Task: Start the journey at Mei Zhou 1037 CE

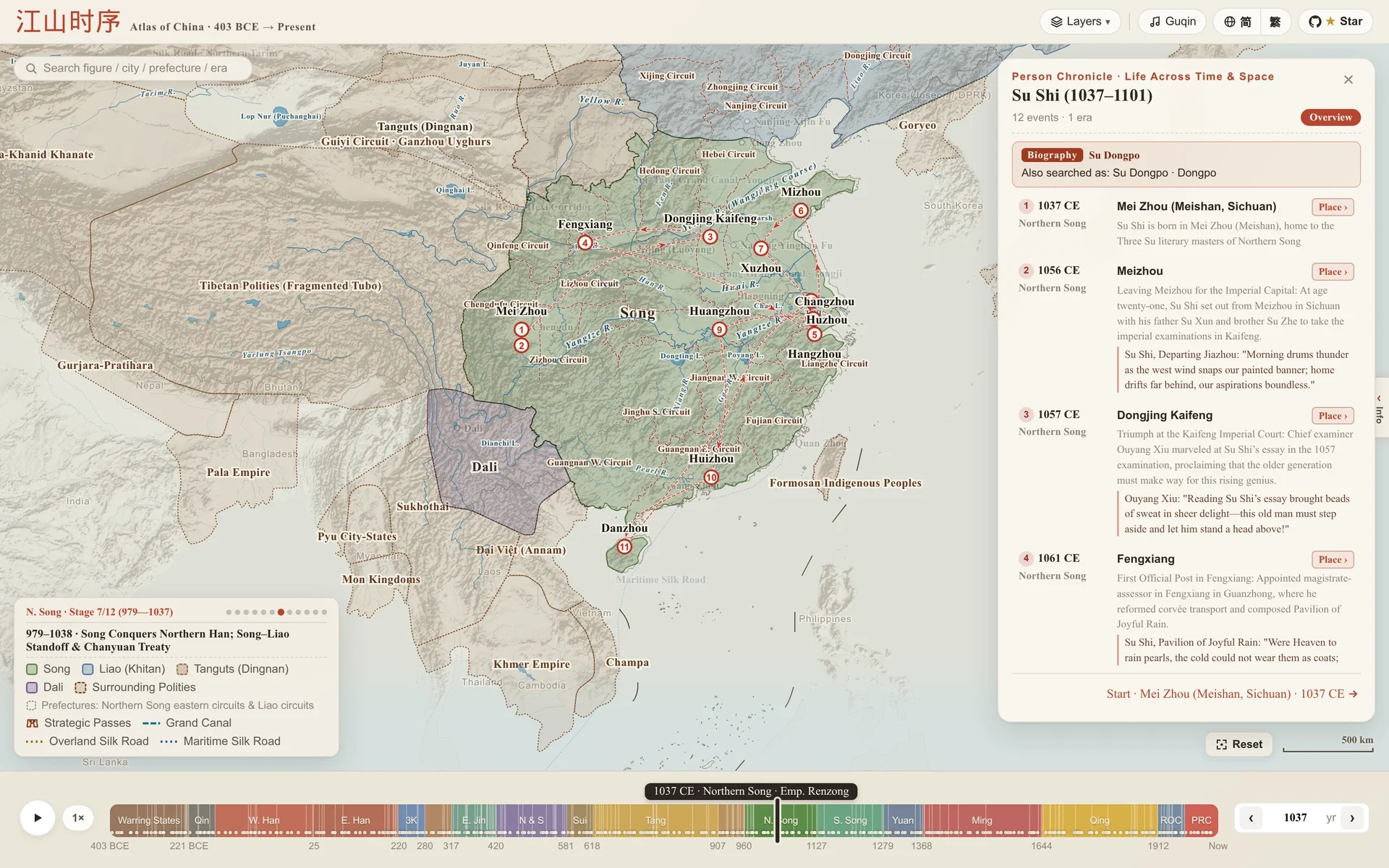Action: pos(1232,694)
